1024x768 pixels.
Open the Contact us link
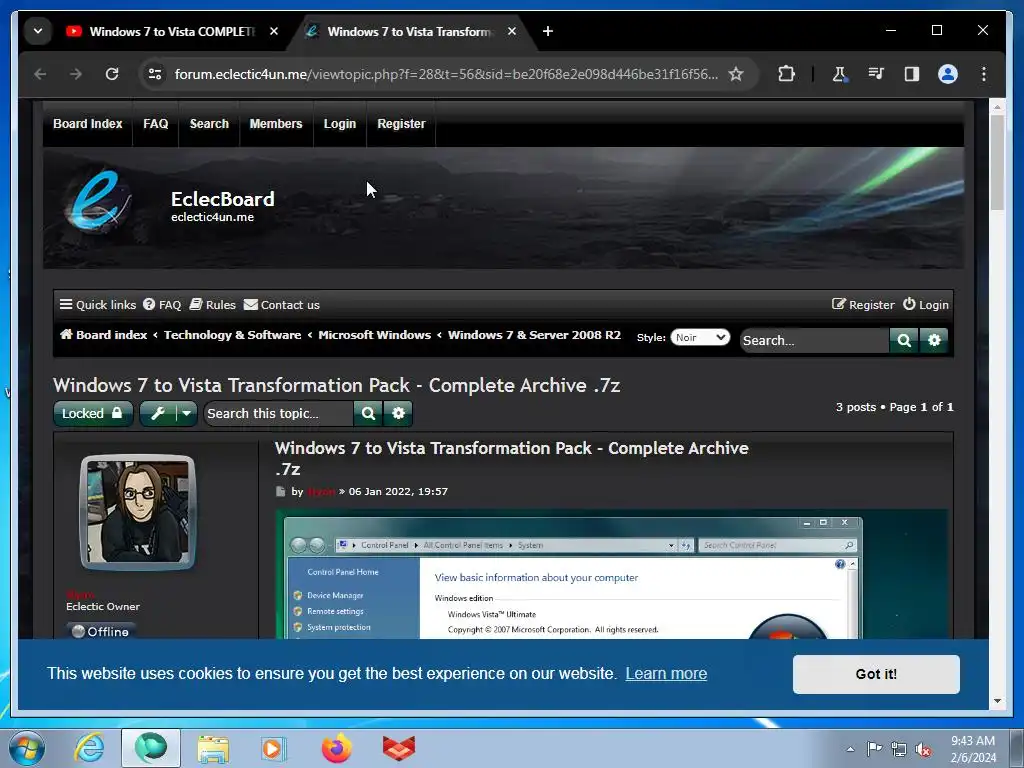pyautogui.click(x=281, y=305)
